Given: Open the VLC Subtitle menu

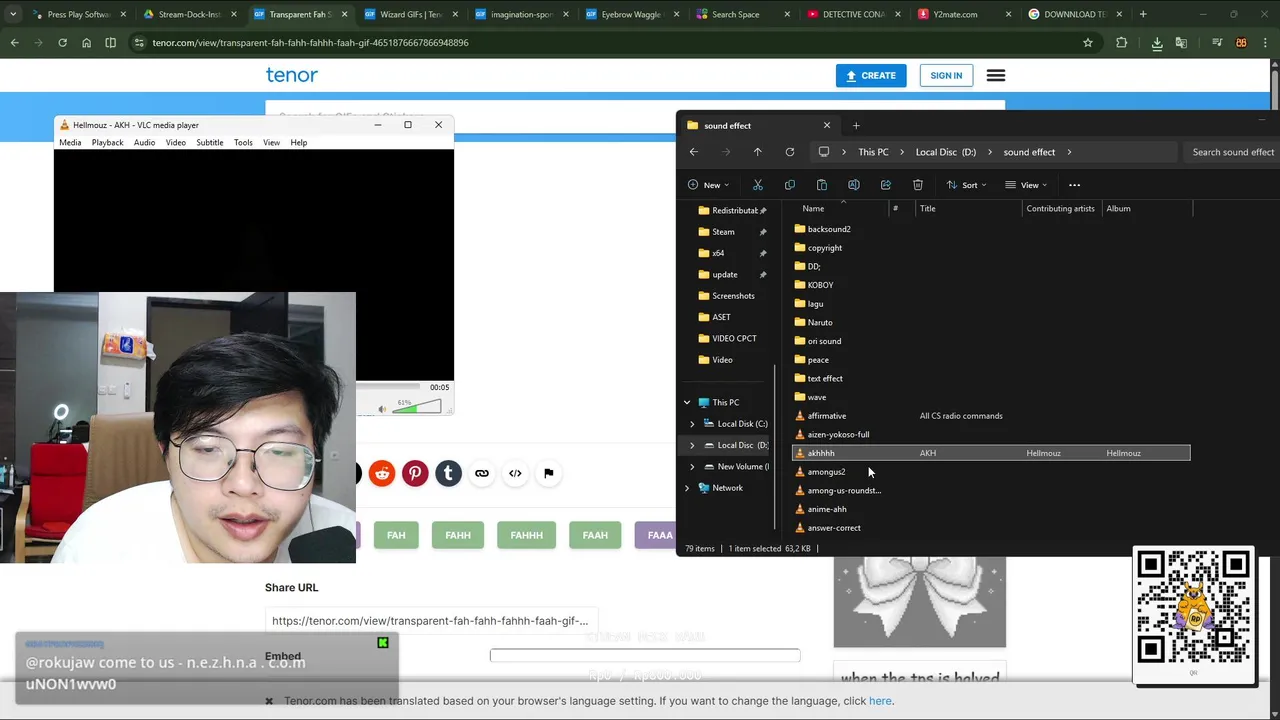Looking at the screenshot, I should pos(209,143).
